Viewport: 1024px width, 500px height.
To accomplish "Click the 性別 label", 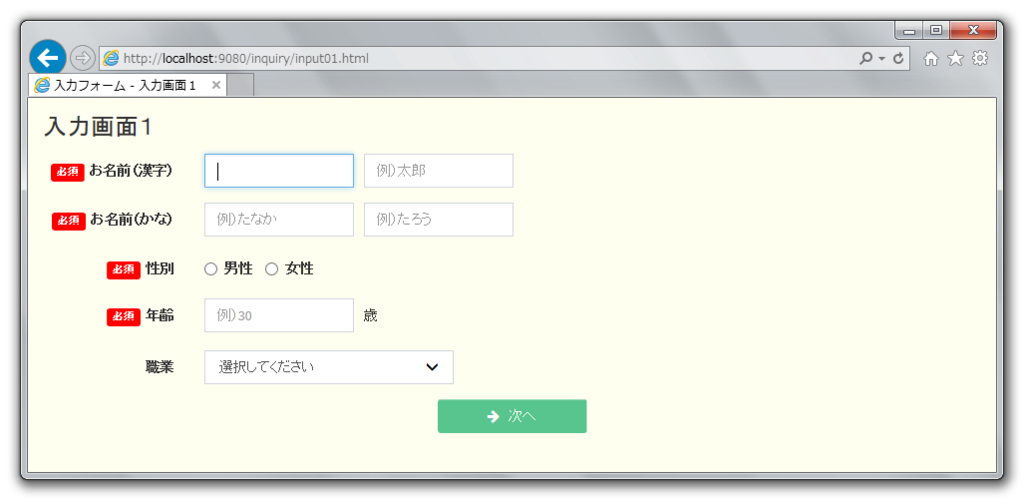I will click(160, 269).
